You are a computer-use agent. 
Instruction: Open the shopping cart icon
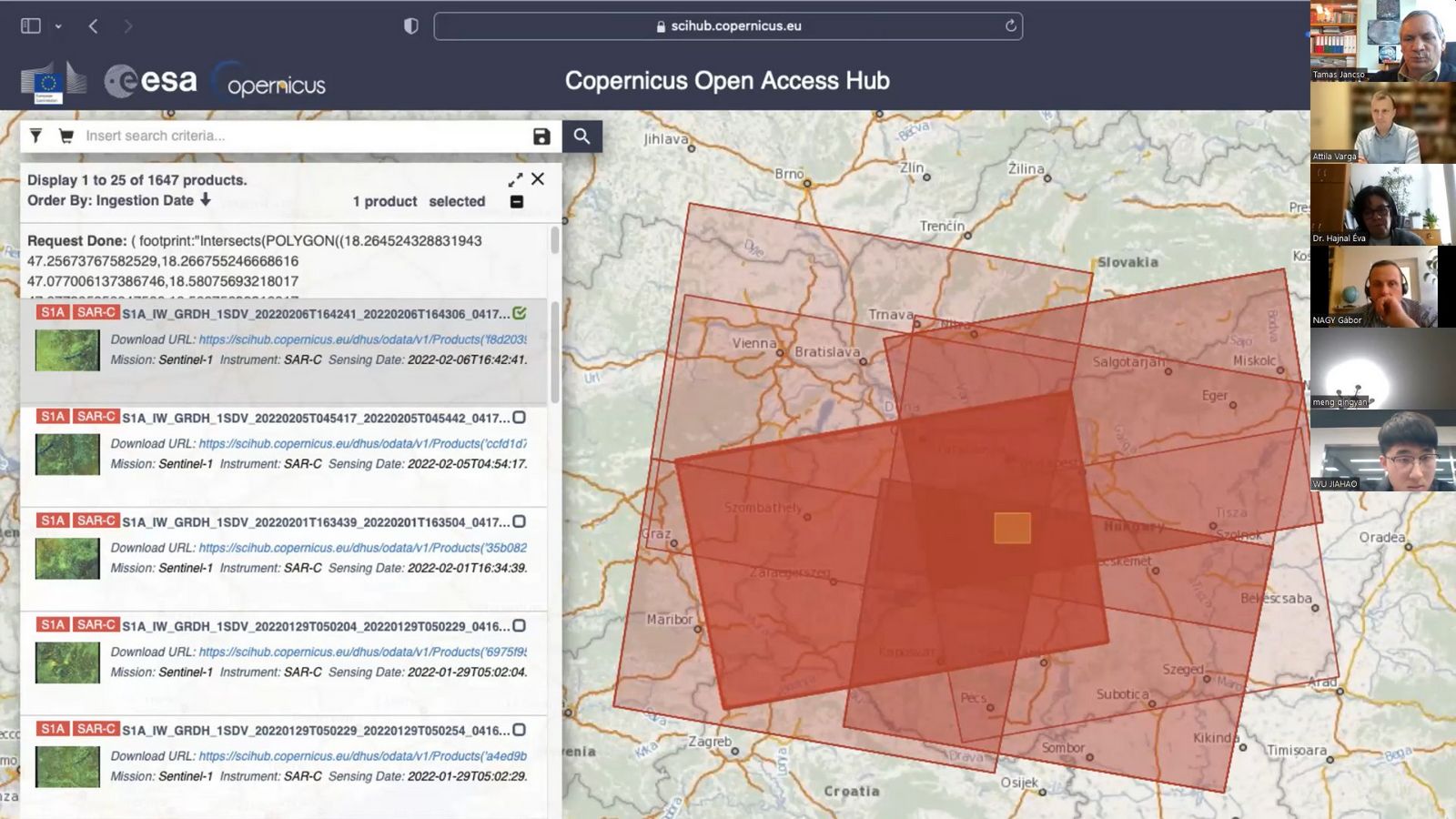tap(66, 136)
